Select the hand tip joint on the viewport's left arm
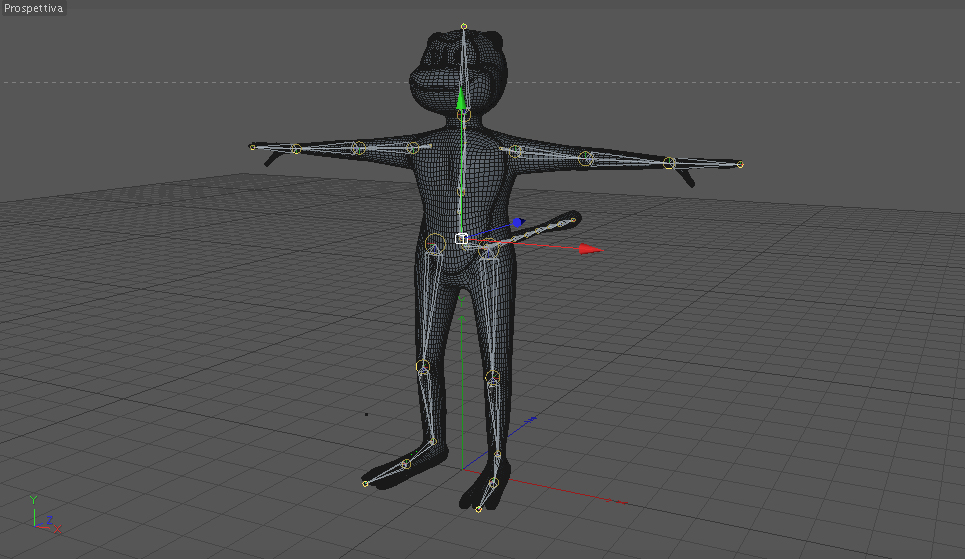The image size is (965, 559). click(252, 147)
